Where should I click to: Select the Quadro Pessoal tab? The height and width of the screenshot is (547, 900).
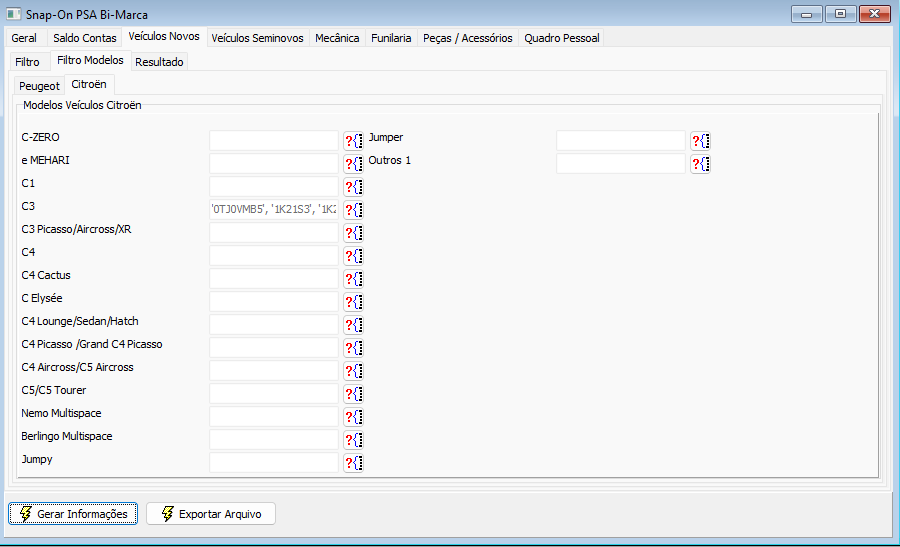pyautogui.click(x=562, y=38)
